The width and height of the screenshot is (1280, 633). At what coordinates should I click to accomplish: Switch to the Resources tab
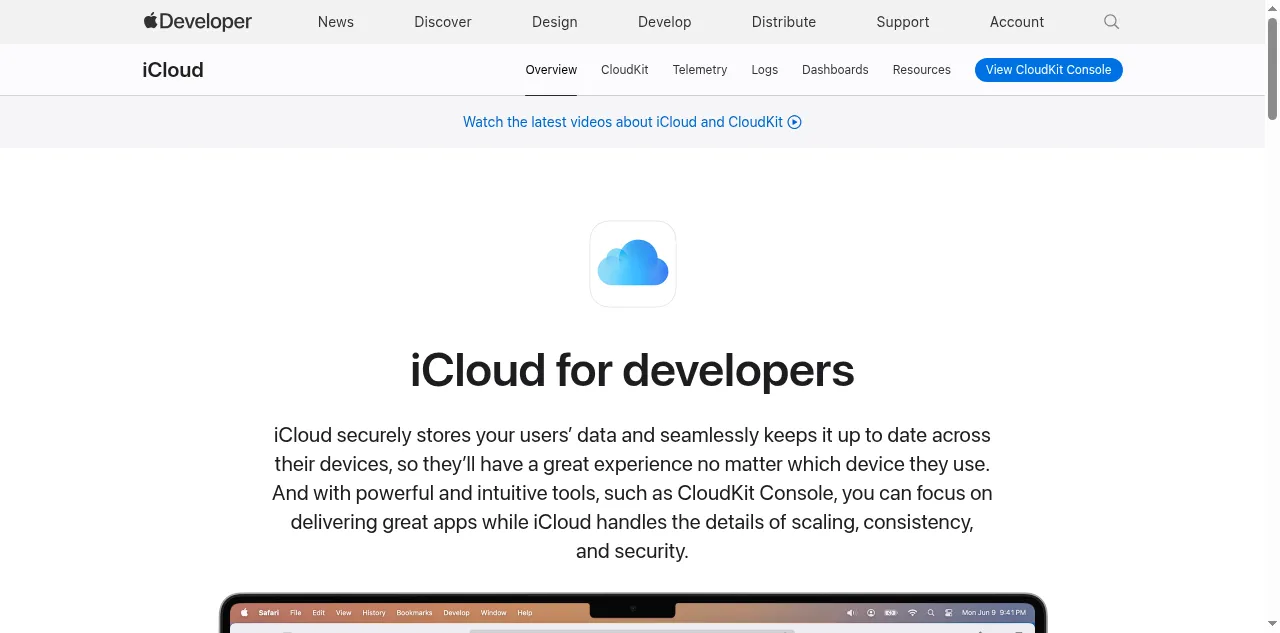coord(922,70)
